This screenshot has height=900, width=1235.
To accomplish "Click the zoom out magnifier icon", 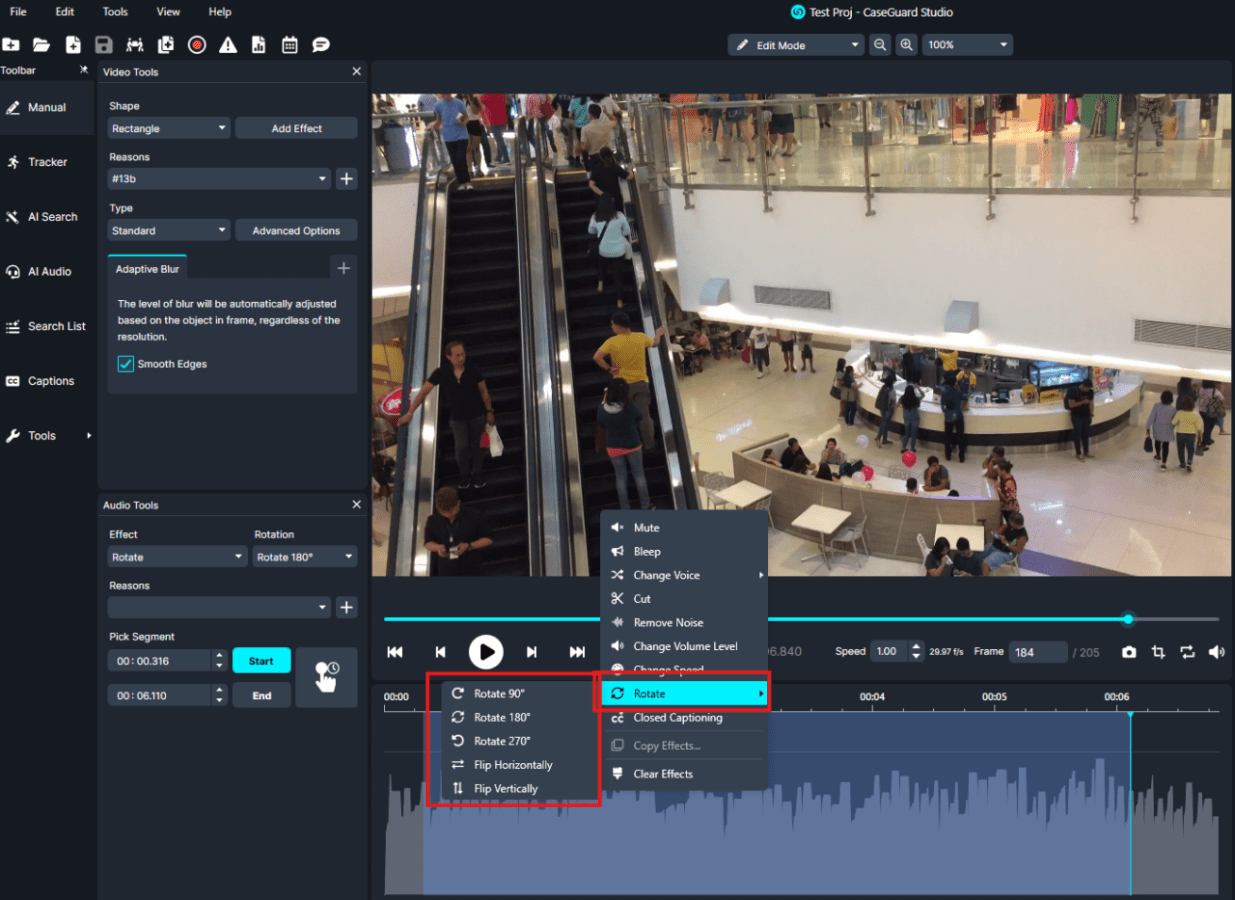I will point(879,45).
